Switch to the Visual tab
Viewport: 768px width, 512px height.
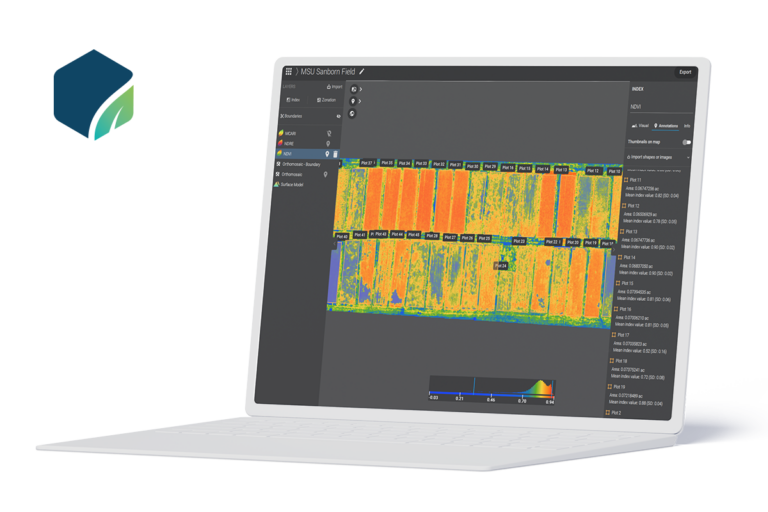tap(643, 126)
